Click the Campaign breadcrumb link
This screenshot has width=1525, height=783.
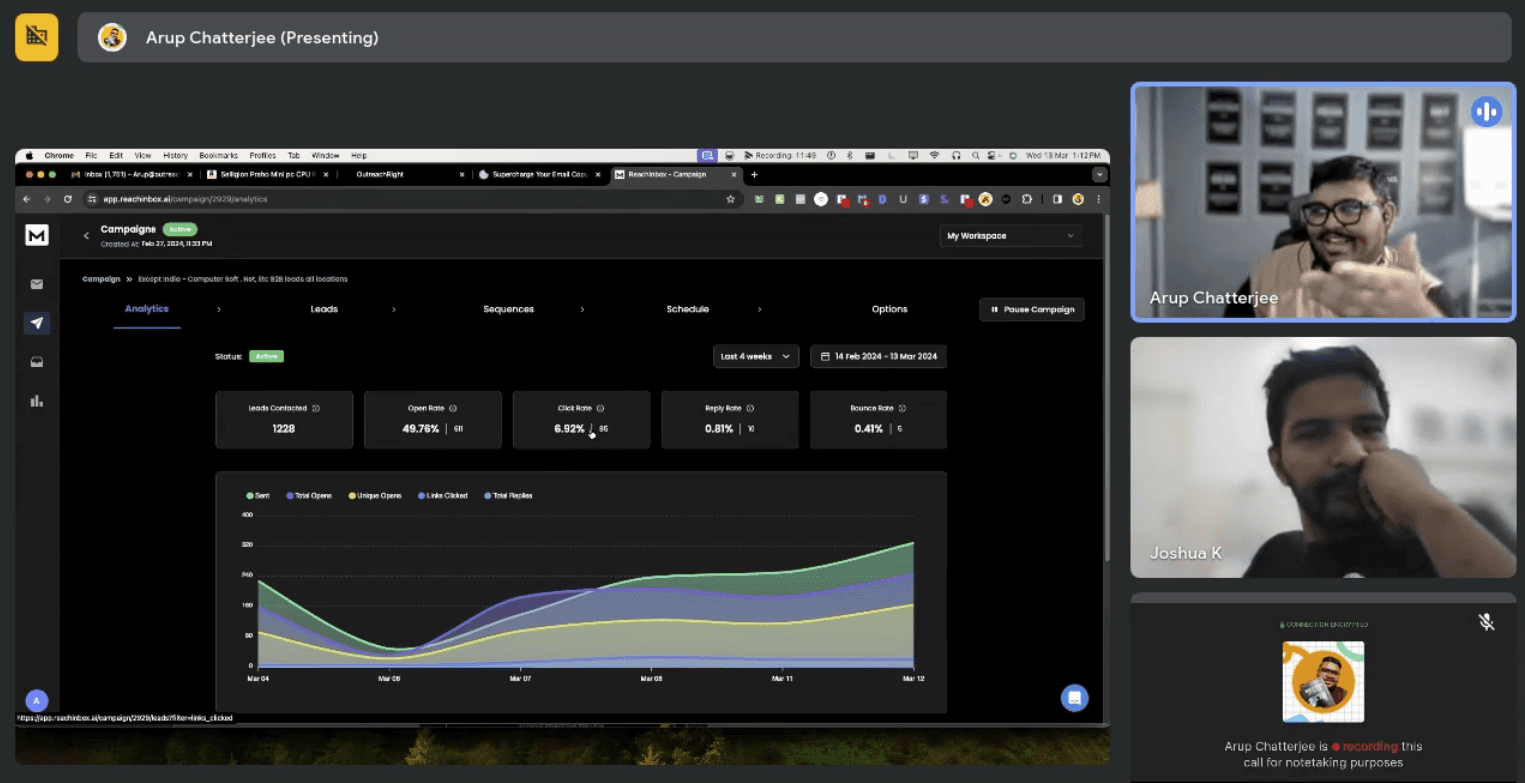click(x=101, y=279)
